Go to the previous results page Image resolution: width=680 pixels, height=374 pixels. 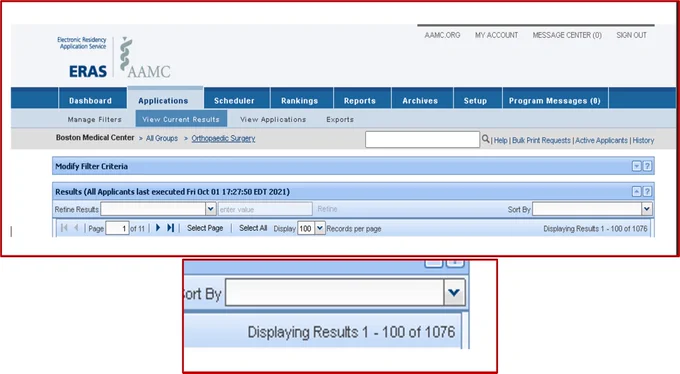tap(76, 228)
